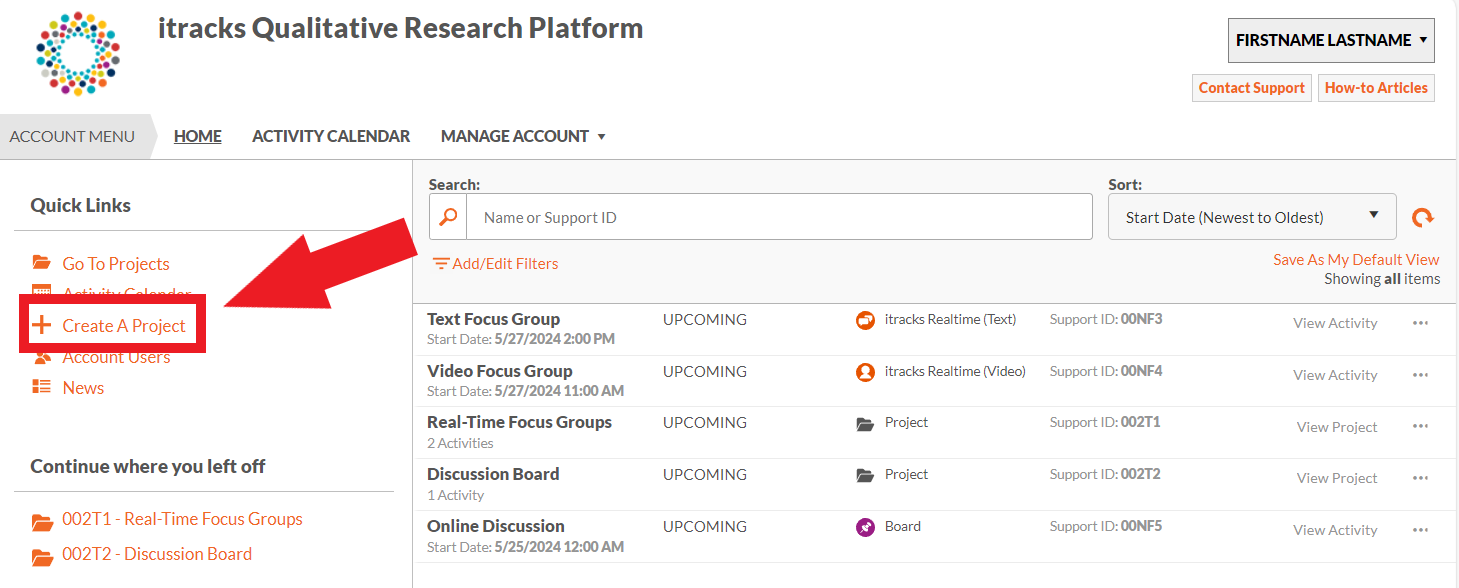
Task: Click the magnifier search icon
Action: tap(449, 217)
